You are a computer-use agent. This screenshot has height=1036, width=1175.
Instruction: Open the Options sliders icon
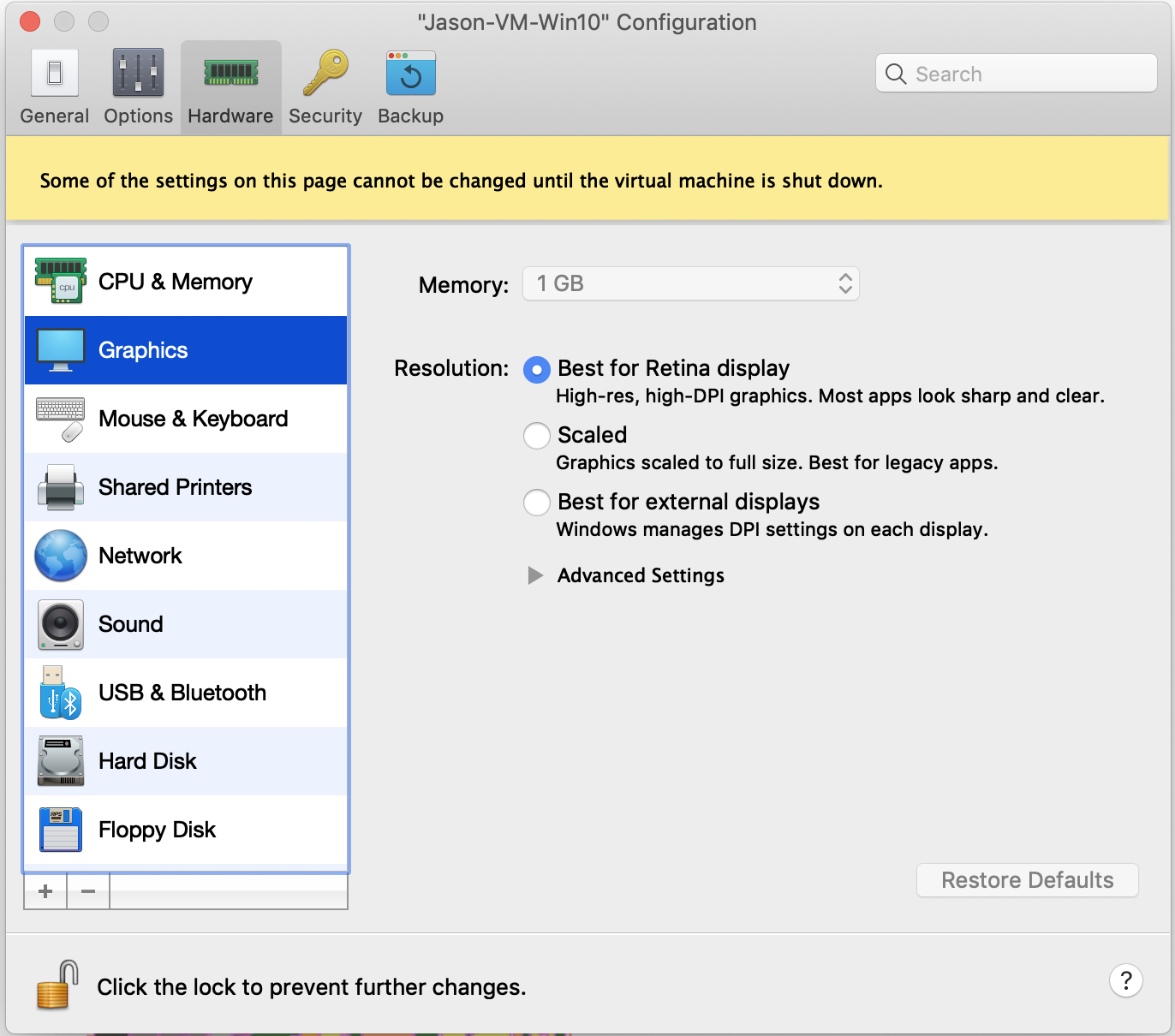(138, 73)
